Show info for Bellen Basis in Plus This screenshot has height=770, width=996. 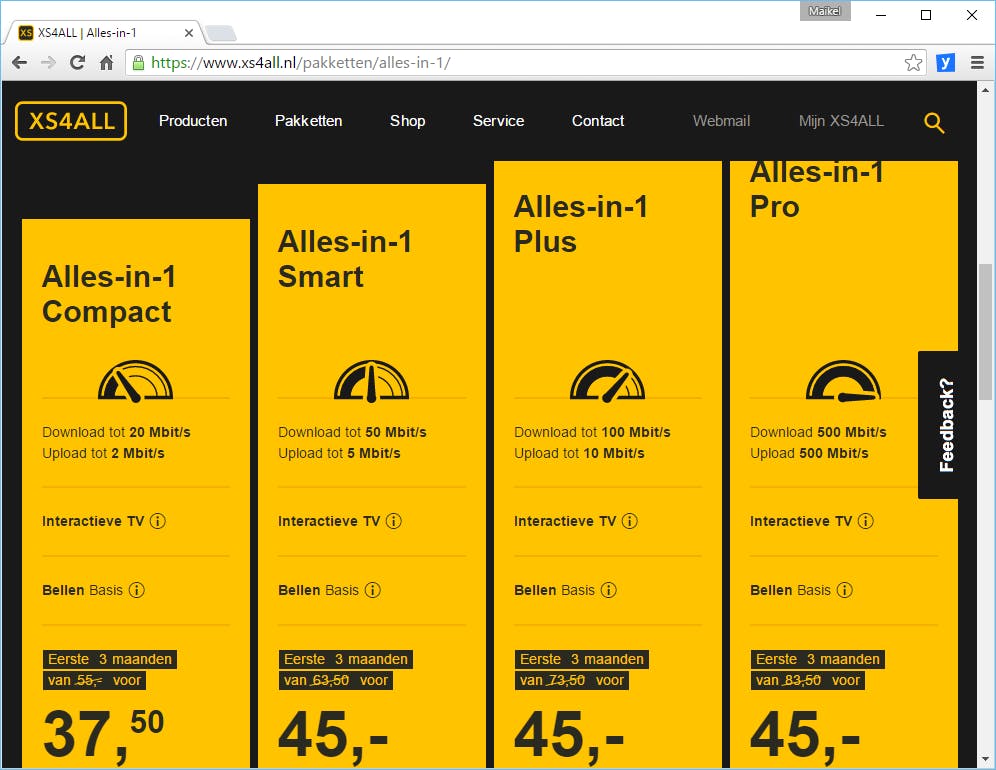(609, 590)
